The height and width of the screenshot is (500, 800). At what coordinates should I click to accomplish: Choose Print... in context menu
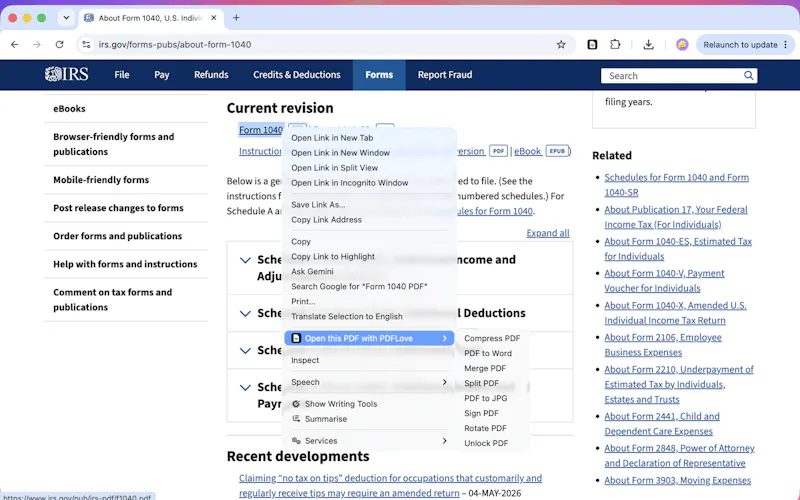(369, 301)
